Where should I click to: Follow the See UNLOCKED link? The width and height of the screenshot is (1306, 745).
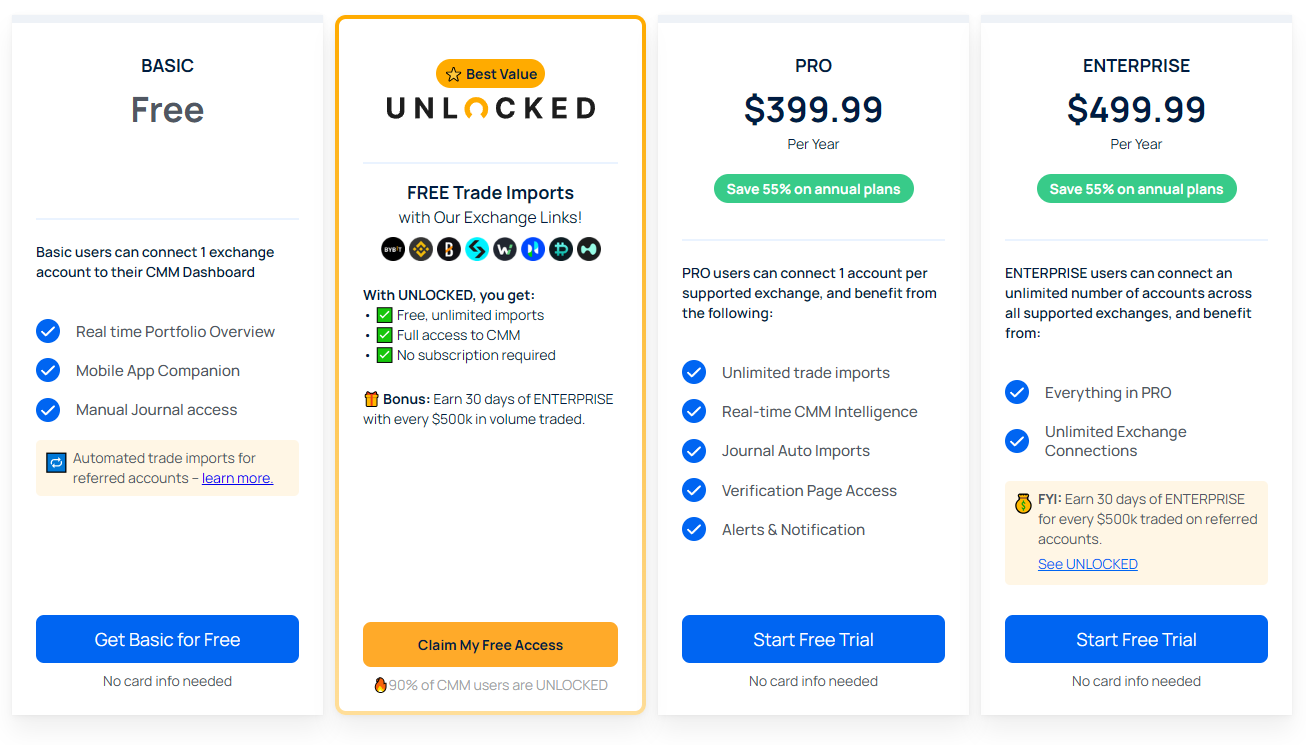(1087, 564)
